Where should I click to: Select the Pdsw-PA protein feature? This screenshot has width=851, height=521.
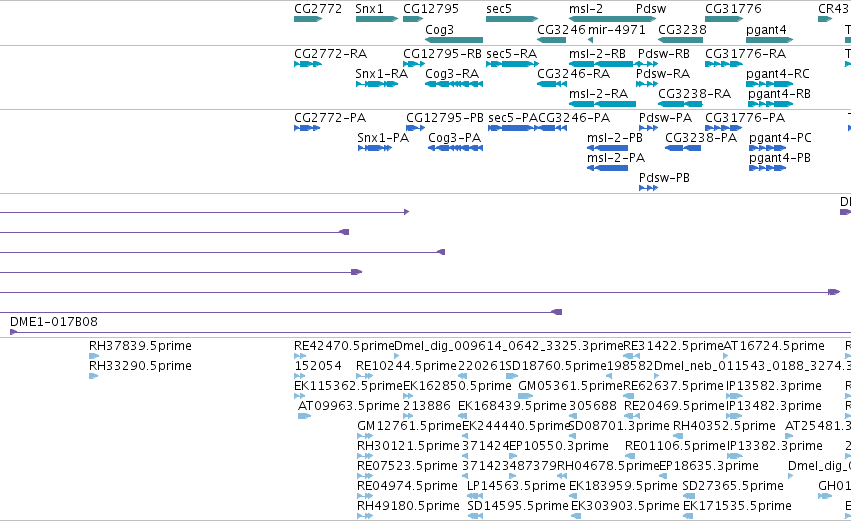[x=649, y=128]
